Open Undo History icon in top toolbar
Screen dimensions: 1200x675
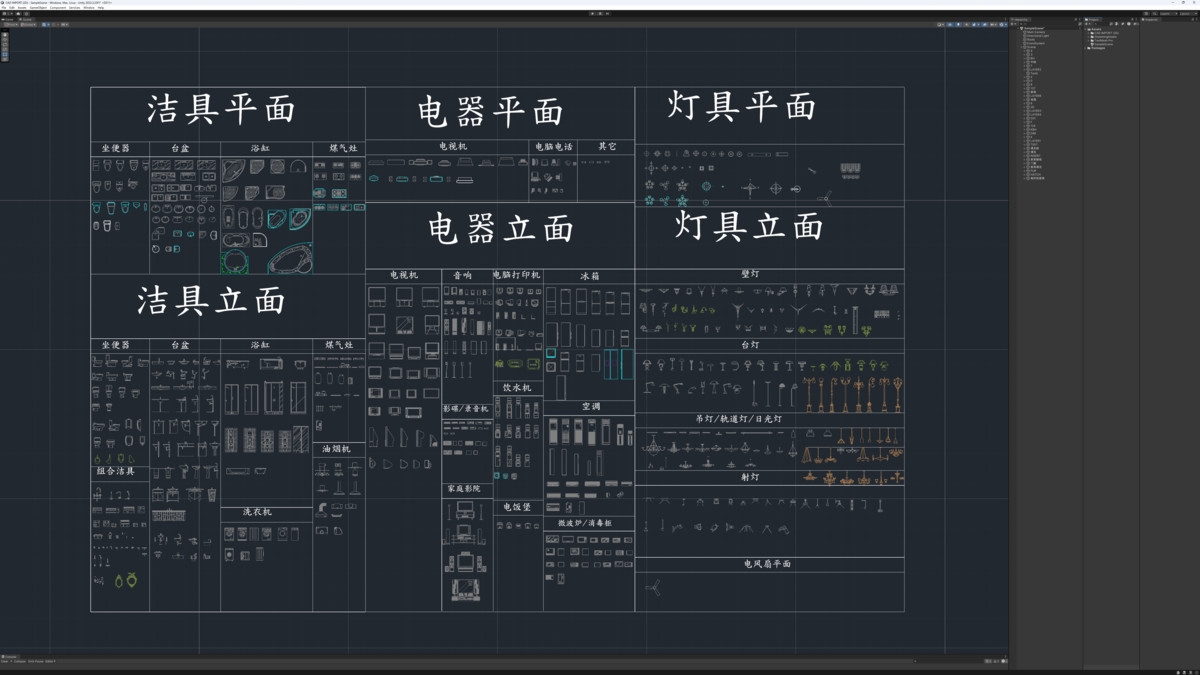[x=1146, y=13]
